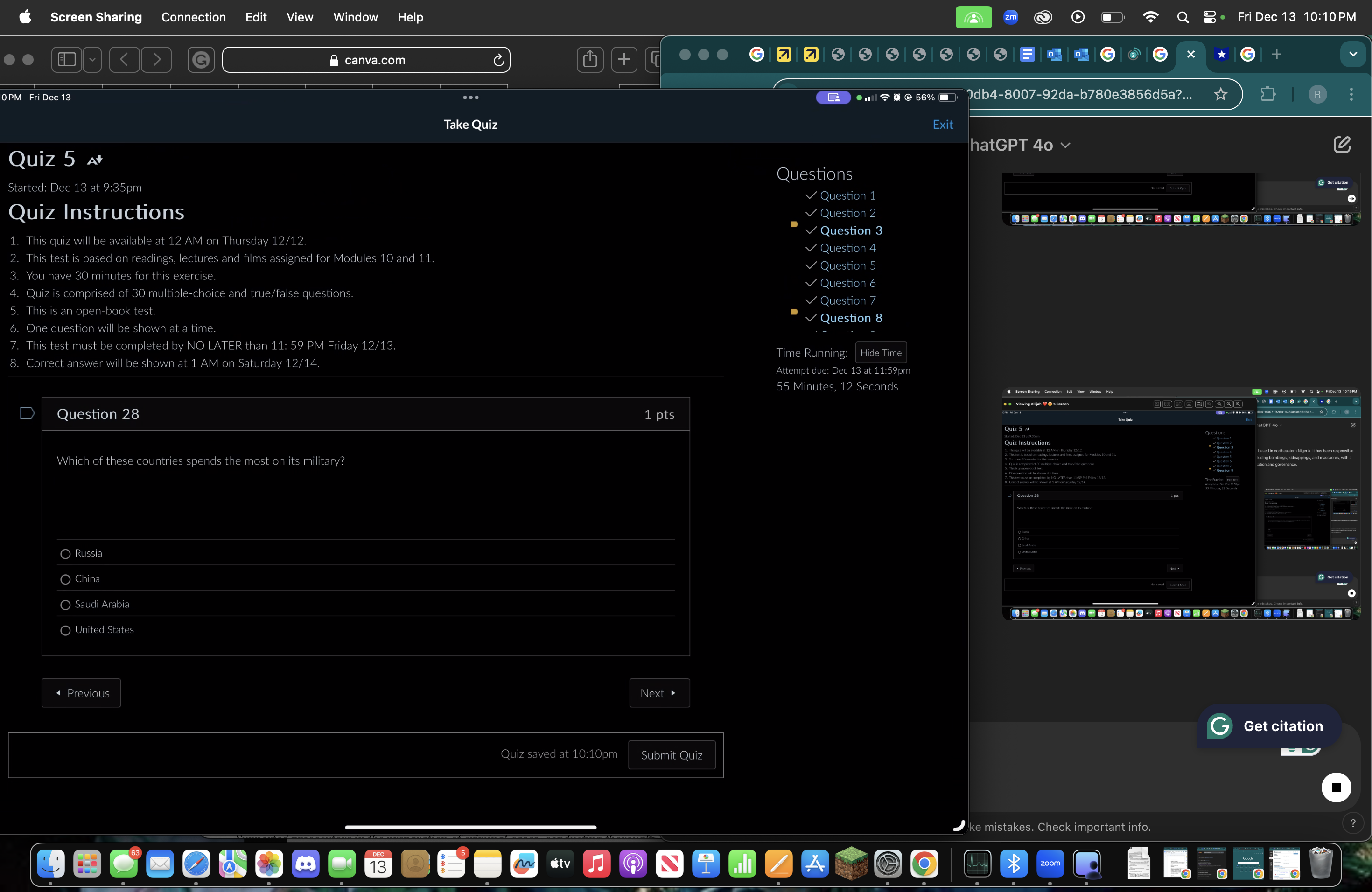Choose United States as the answer
This screenshot has height=892, width=1372.
pos(65,630)
